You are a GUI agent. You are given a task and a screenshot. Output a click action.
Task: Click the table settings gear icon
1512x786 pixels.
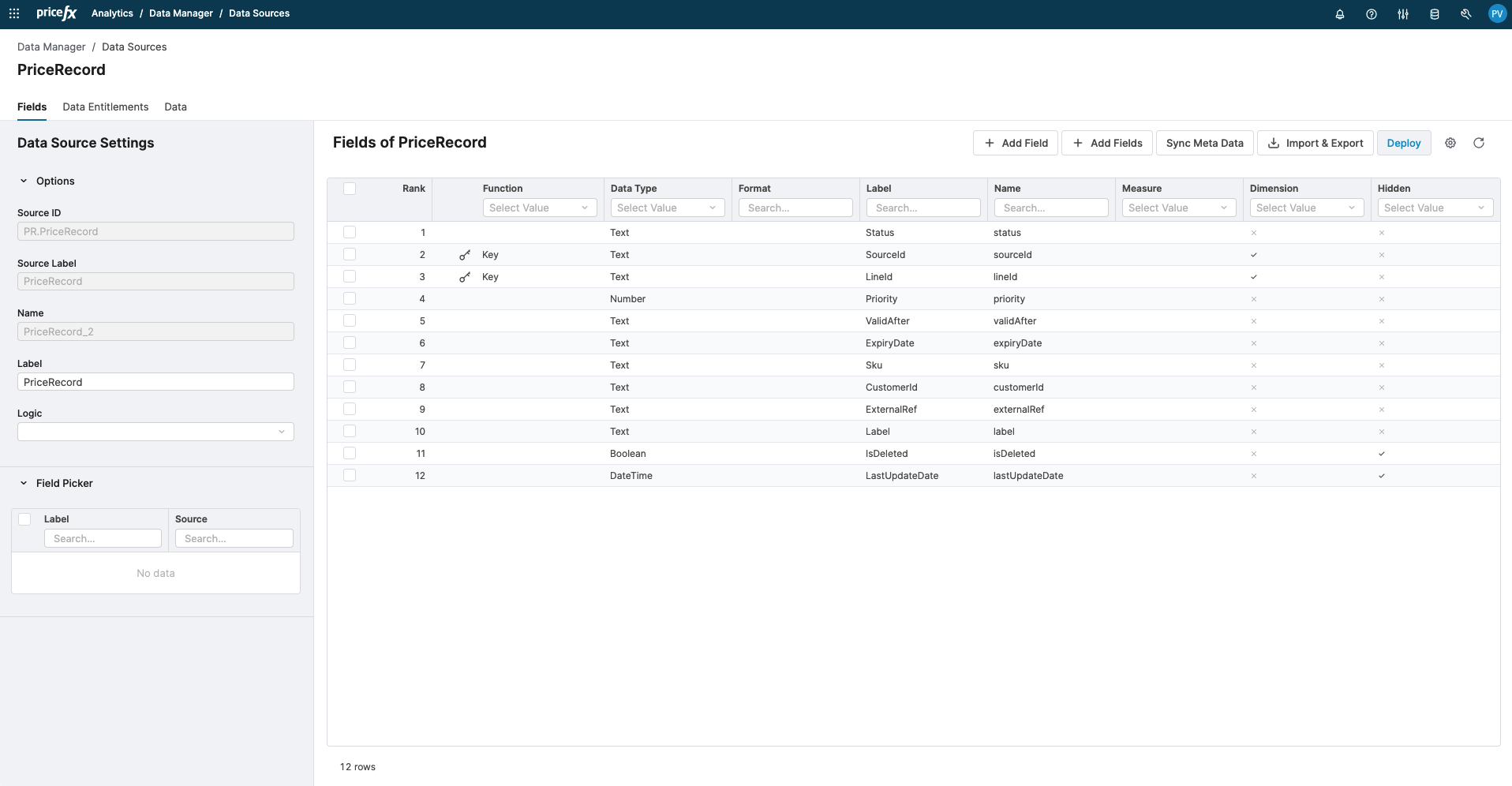(1450, 143)
